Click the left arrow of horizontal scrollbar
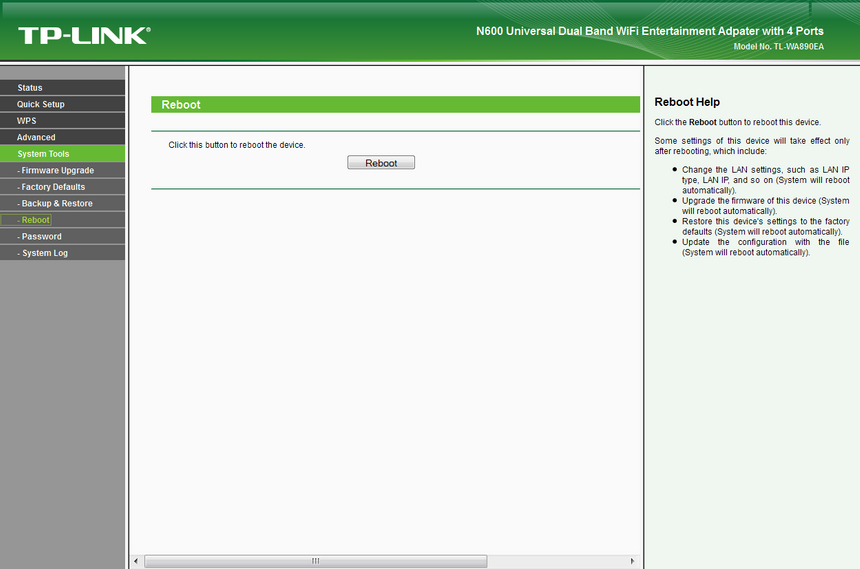860x569 pixels. (x=136, y=561)
